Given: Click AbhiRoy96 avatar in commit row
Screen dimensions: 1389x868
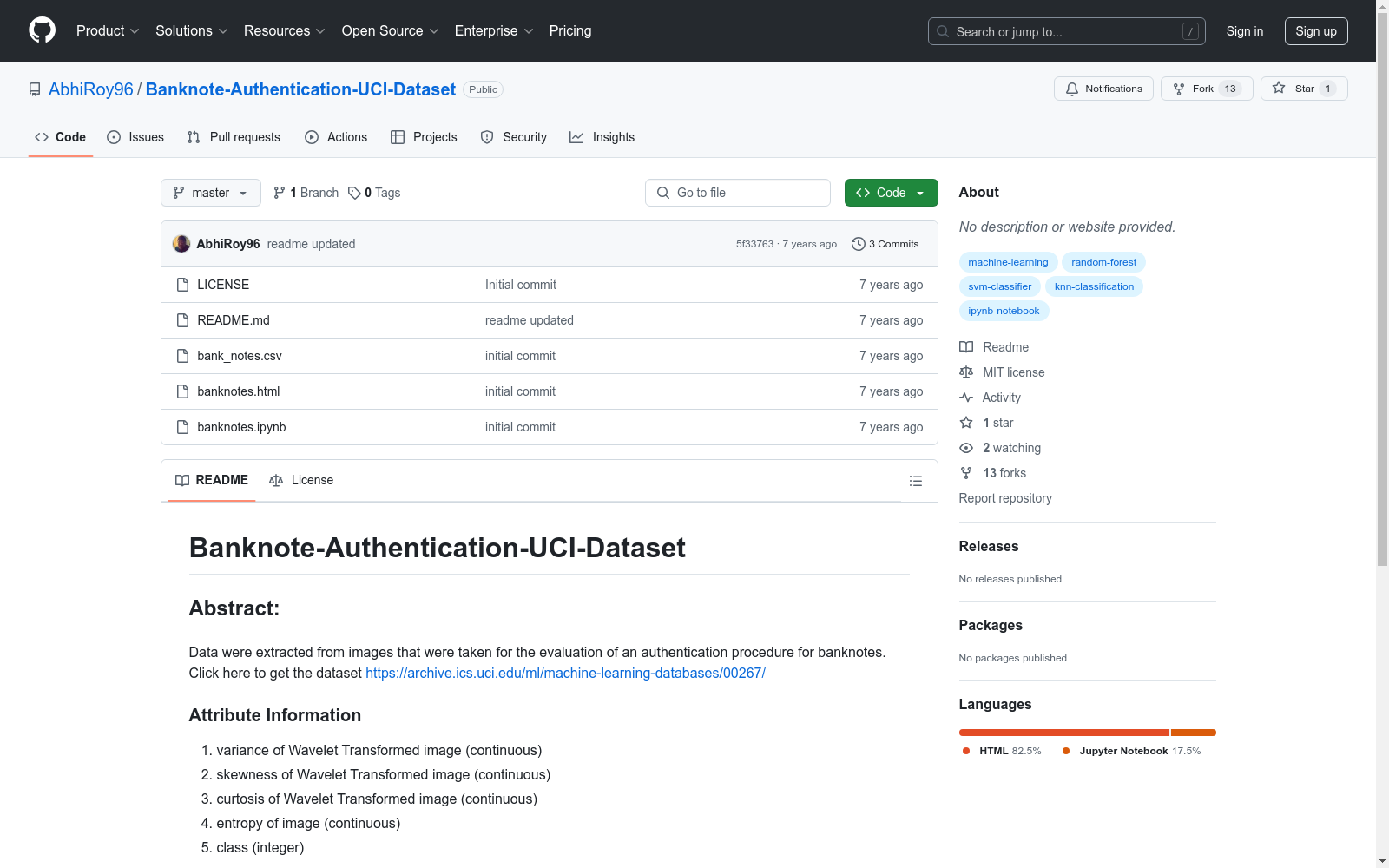Looking at the screenshot, I should click(181, 244).
